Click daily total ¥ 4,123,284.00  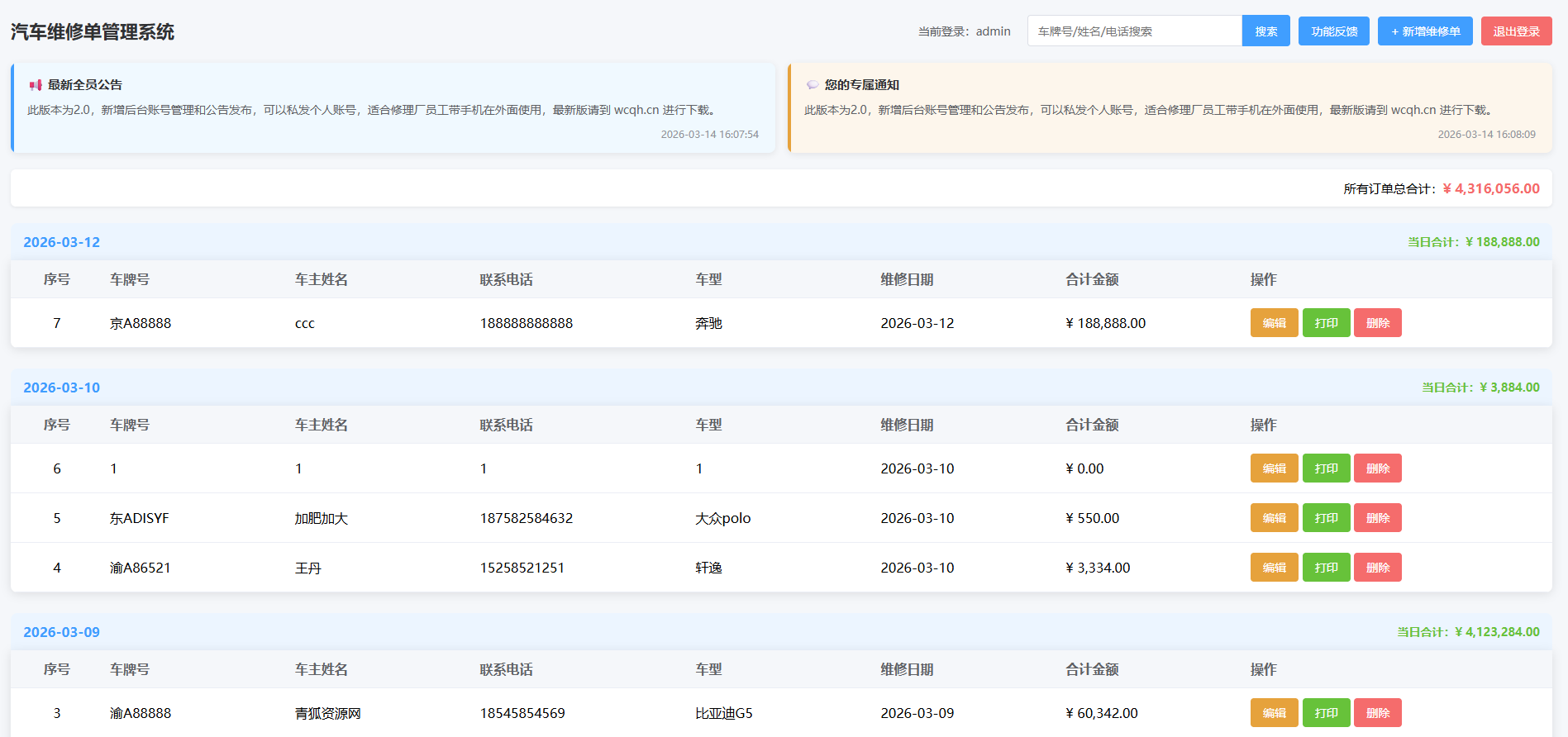(1497, 632)
